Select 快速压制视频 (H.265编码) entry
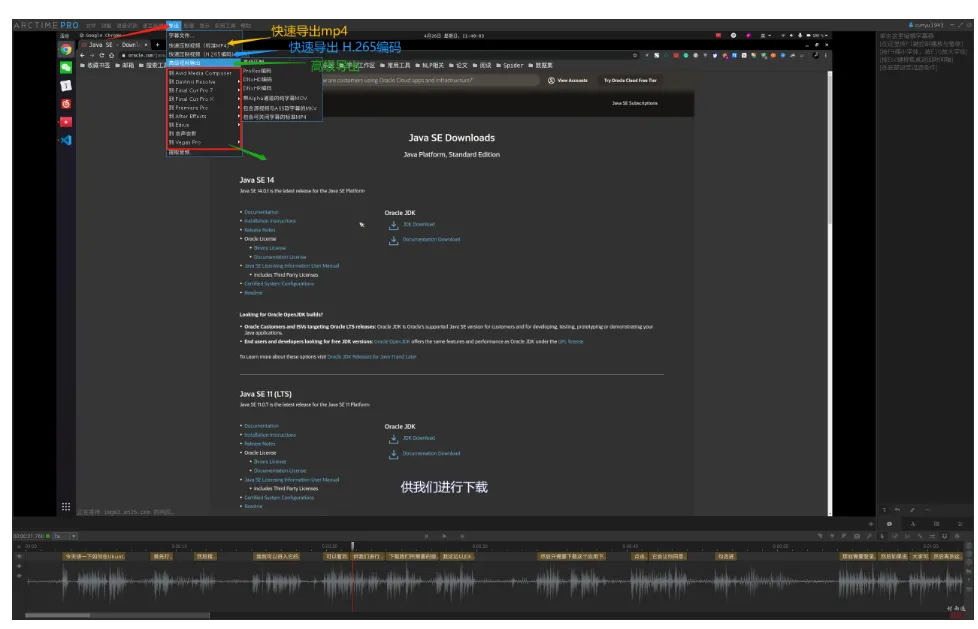 (204, 54)
